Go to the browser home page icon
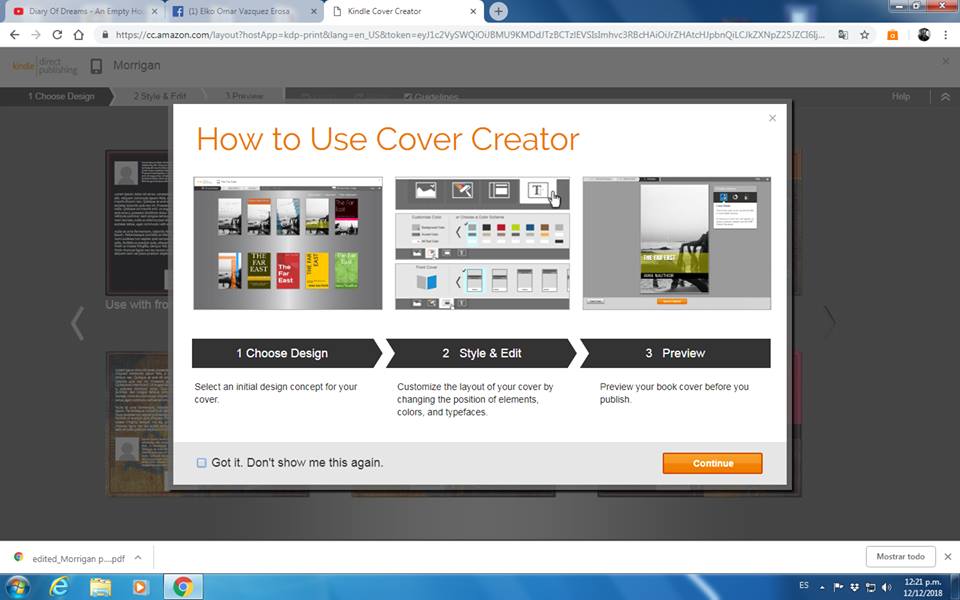960x600 pixels. coord(79,34)
